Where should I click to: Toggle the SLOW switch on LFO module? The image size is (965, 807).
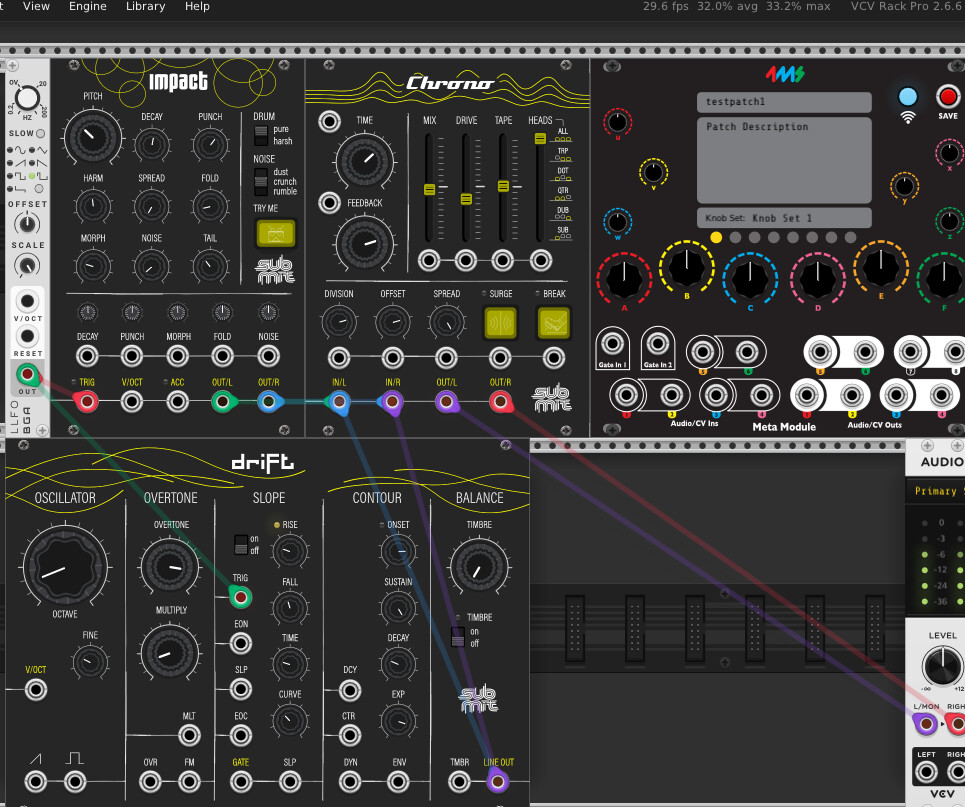(41, 133)
